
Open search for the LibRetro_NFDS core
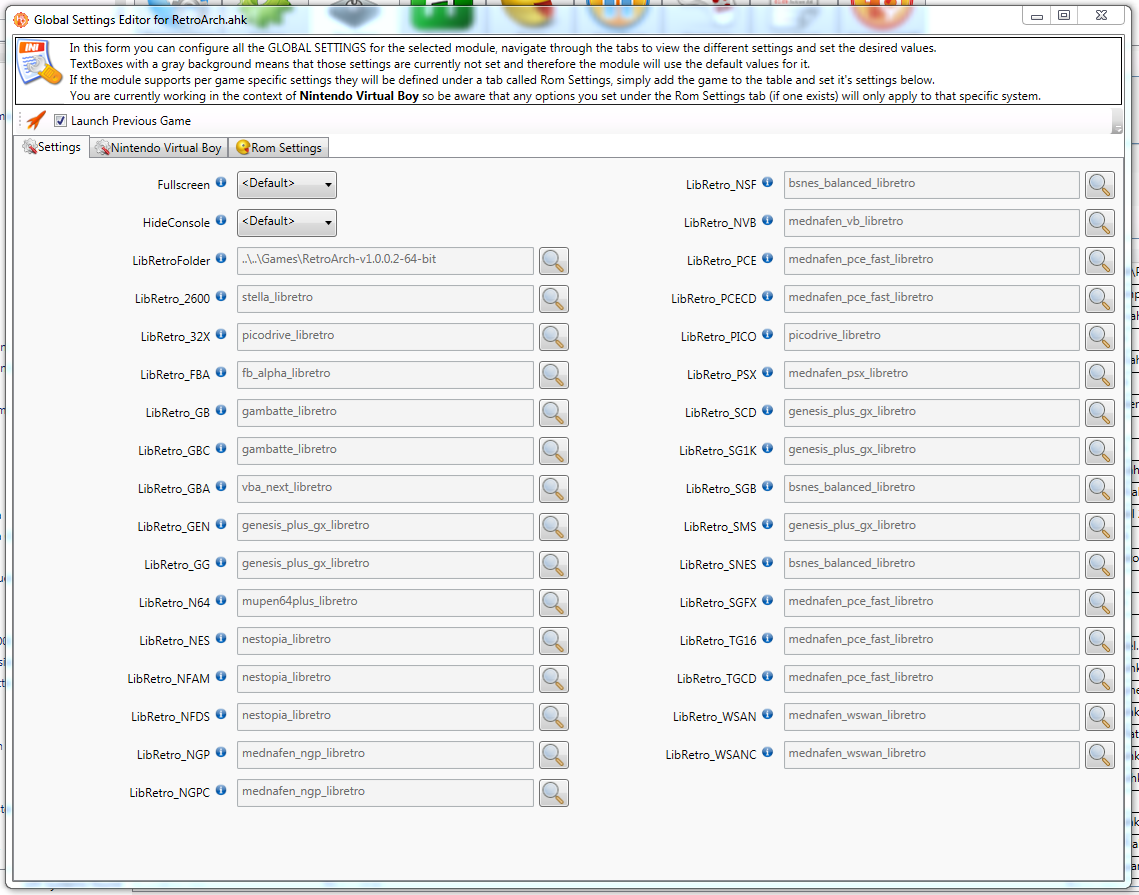pyautogui.click(x=554, y=717)
